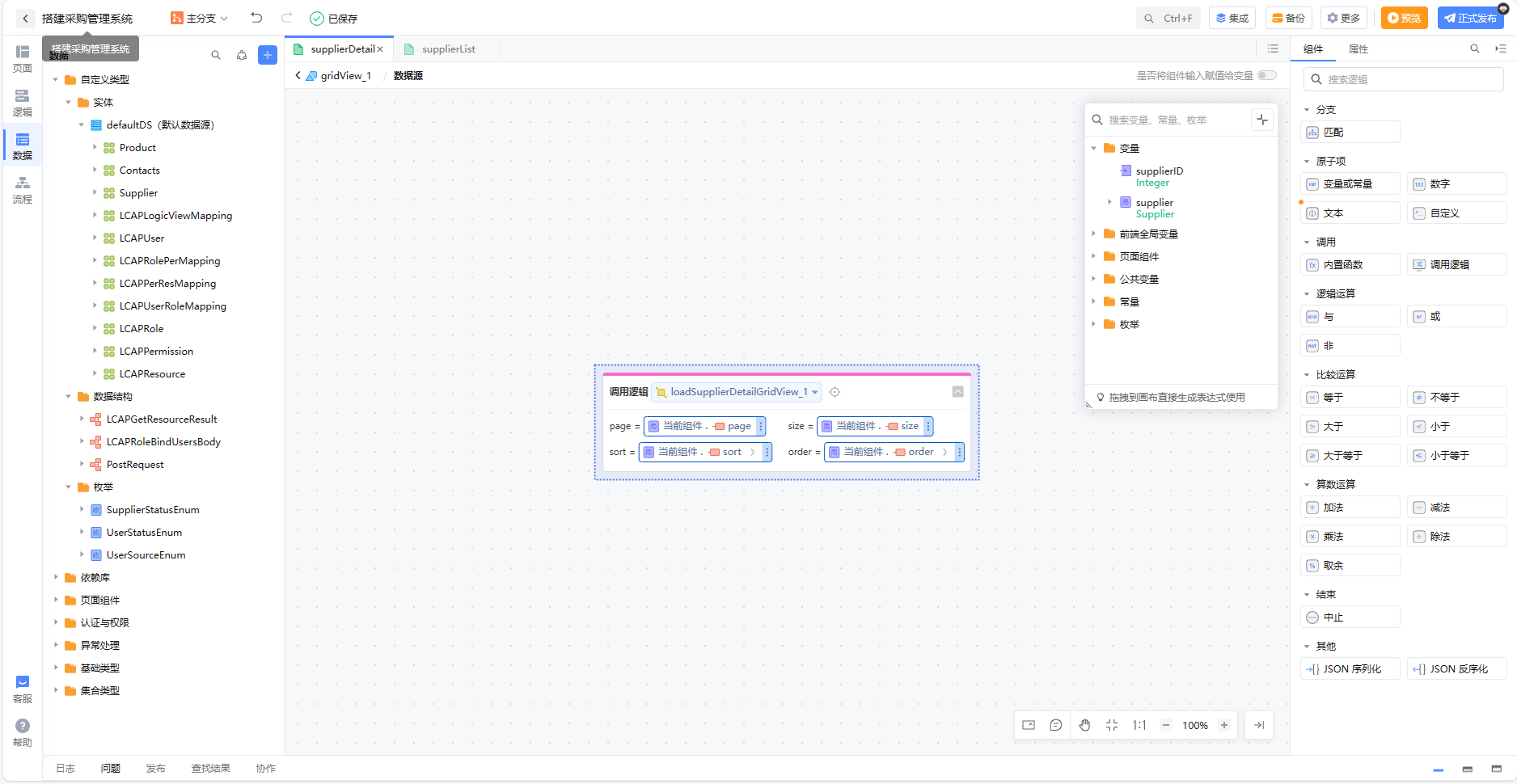Close the supplierDetail tab

point(380,49)
